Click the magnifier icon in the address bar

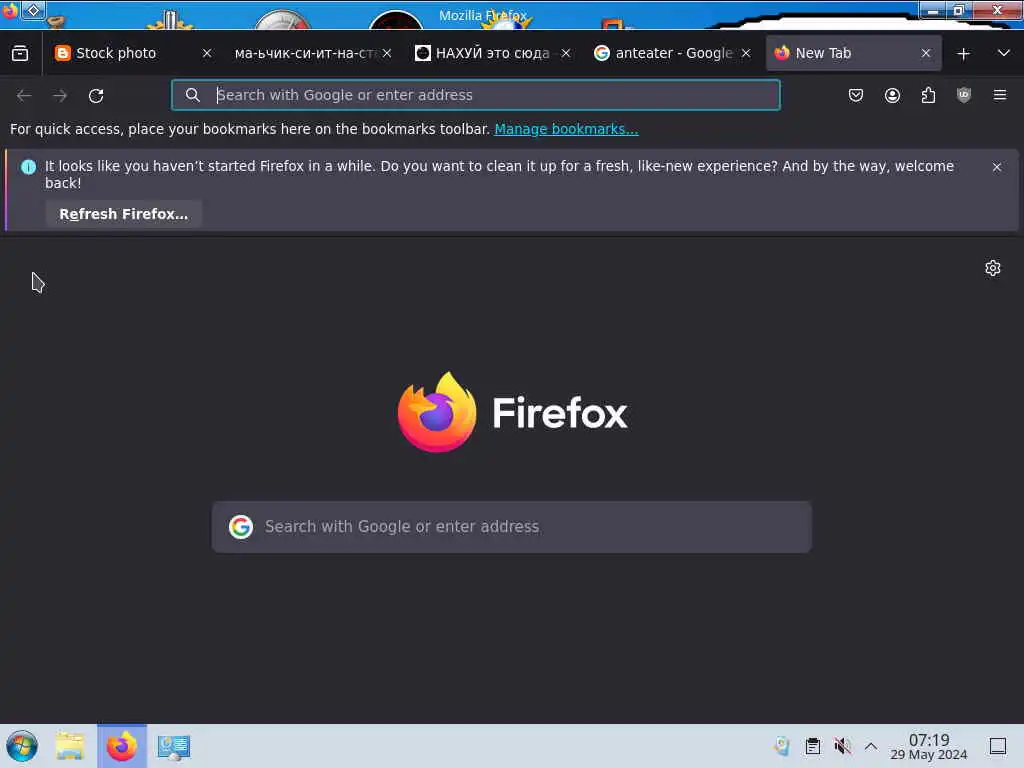coord(193,95)
